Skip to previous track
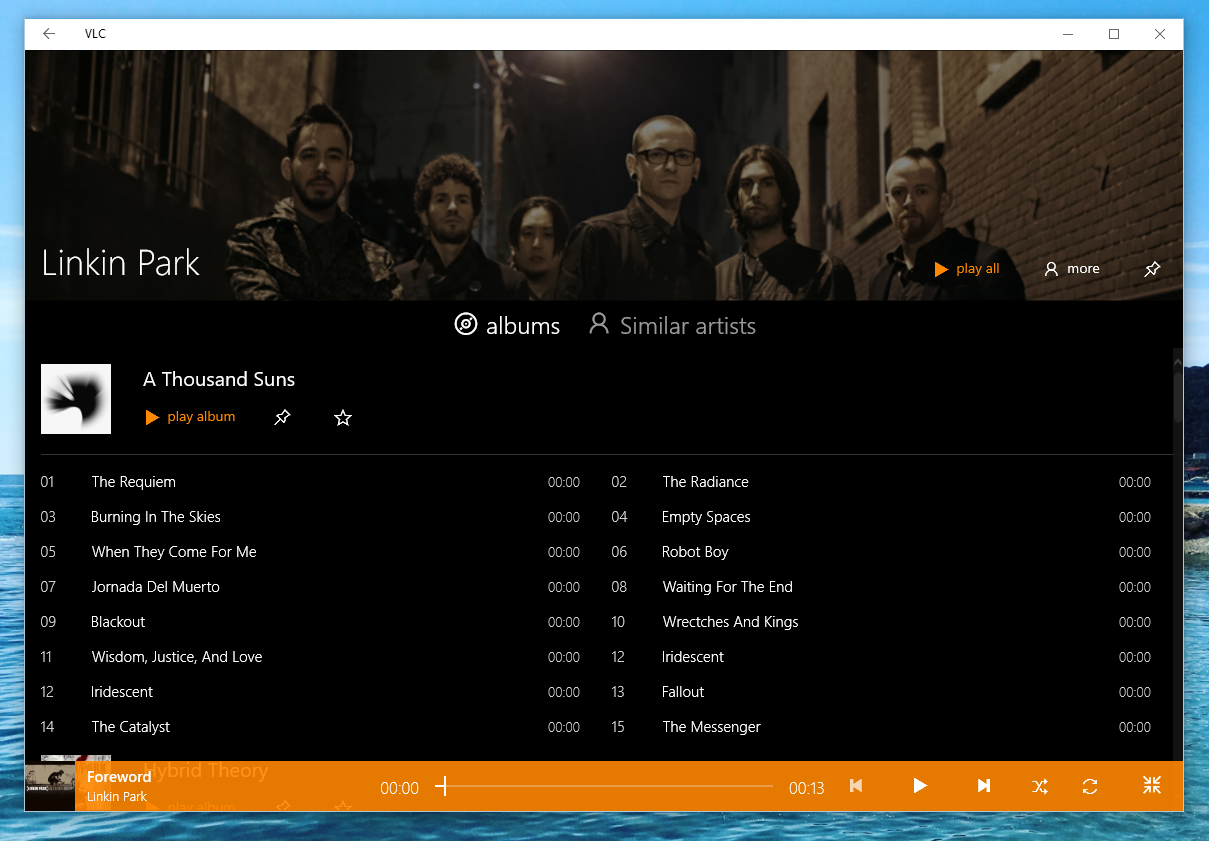Screen dimensions: 1209x841 pos(856,786)
